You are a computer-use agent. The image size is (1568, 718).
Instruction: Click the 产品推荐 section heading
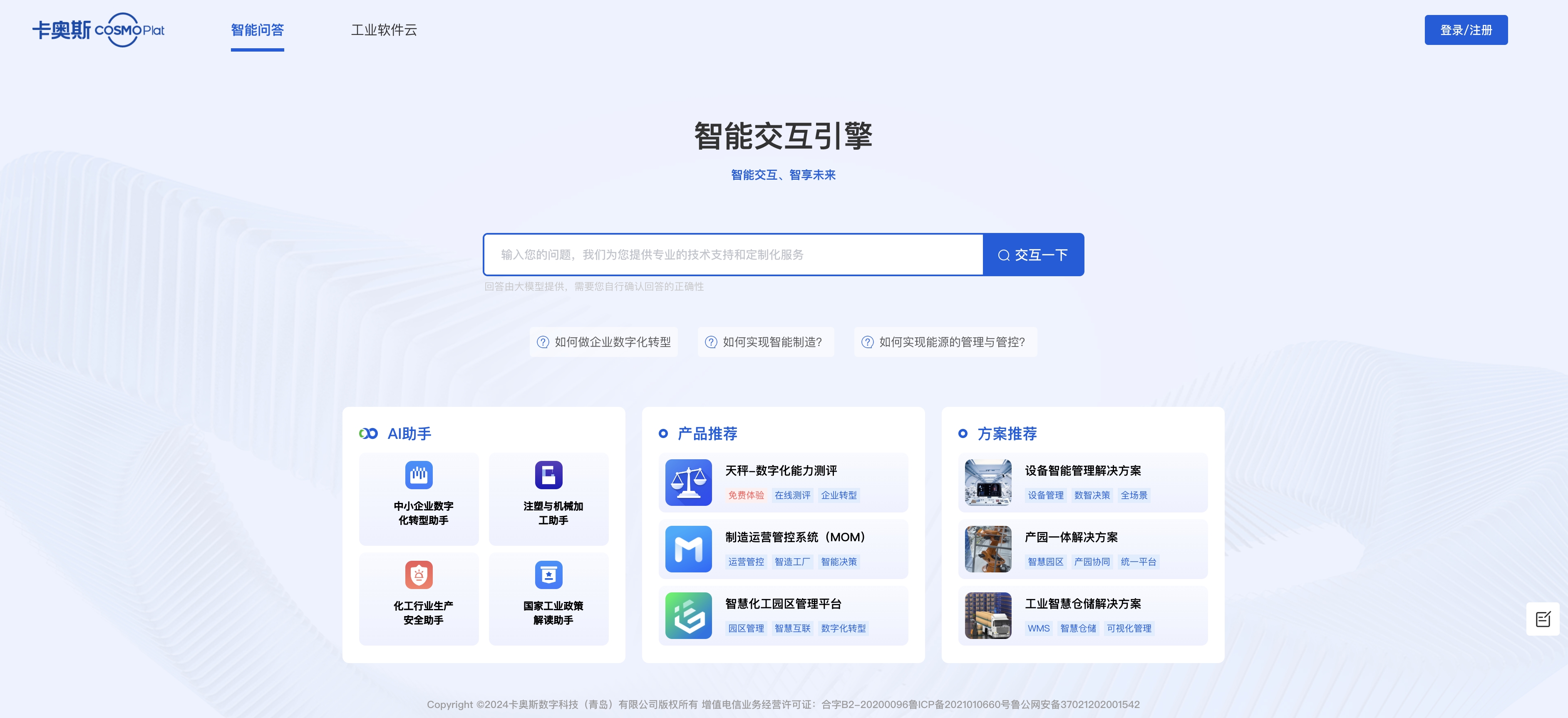click(707, 433)
